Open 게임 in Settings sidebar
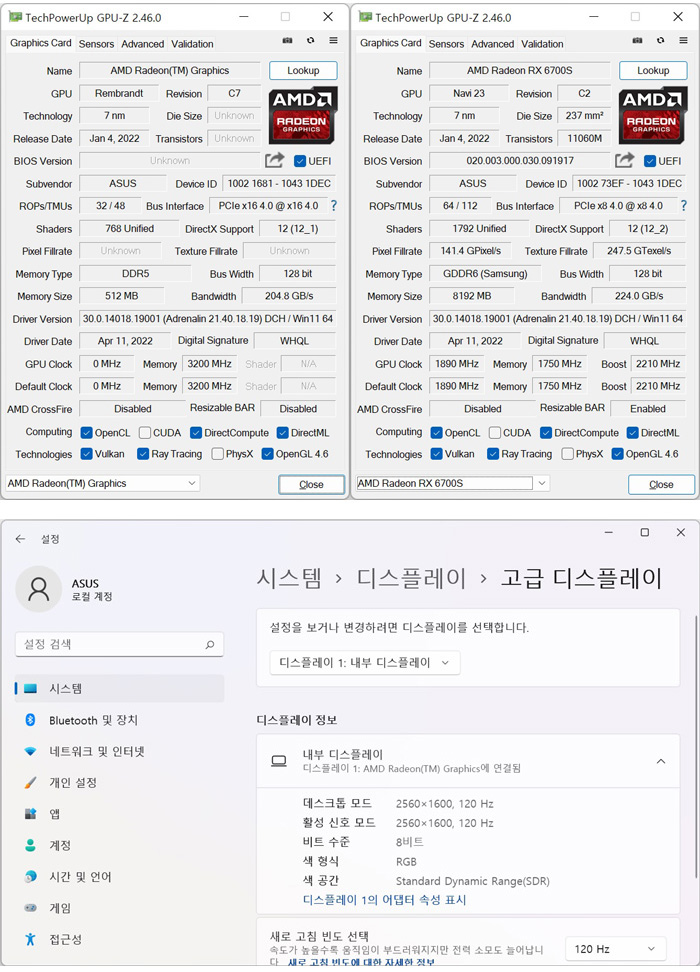 [119, 908]
